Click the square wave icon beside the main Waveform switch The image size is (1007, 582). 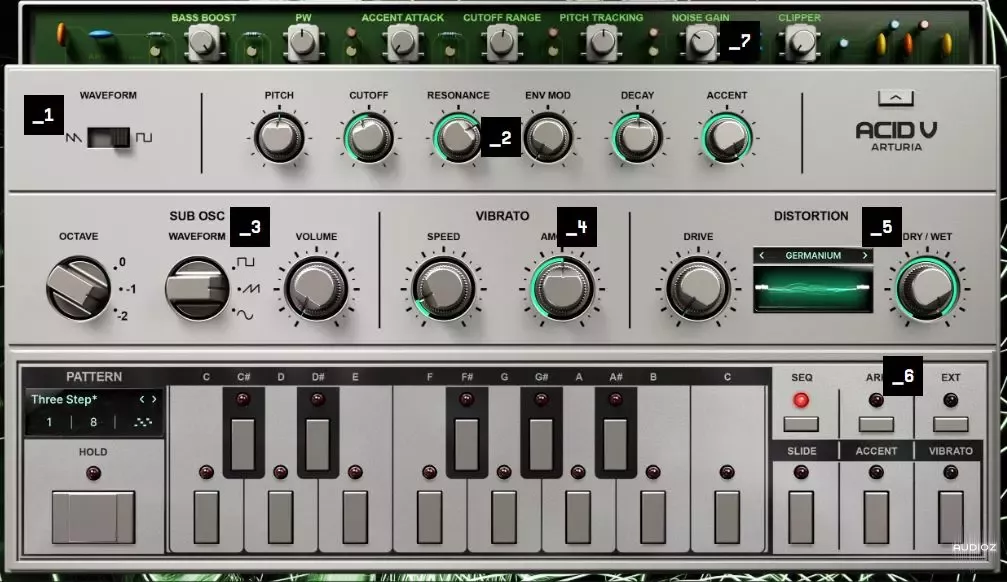[x=144, y=137]
